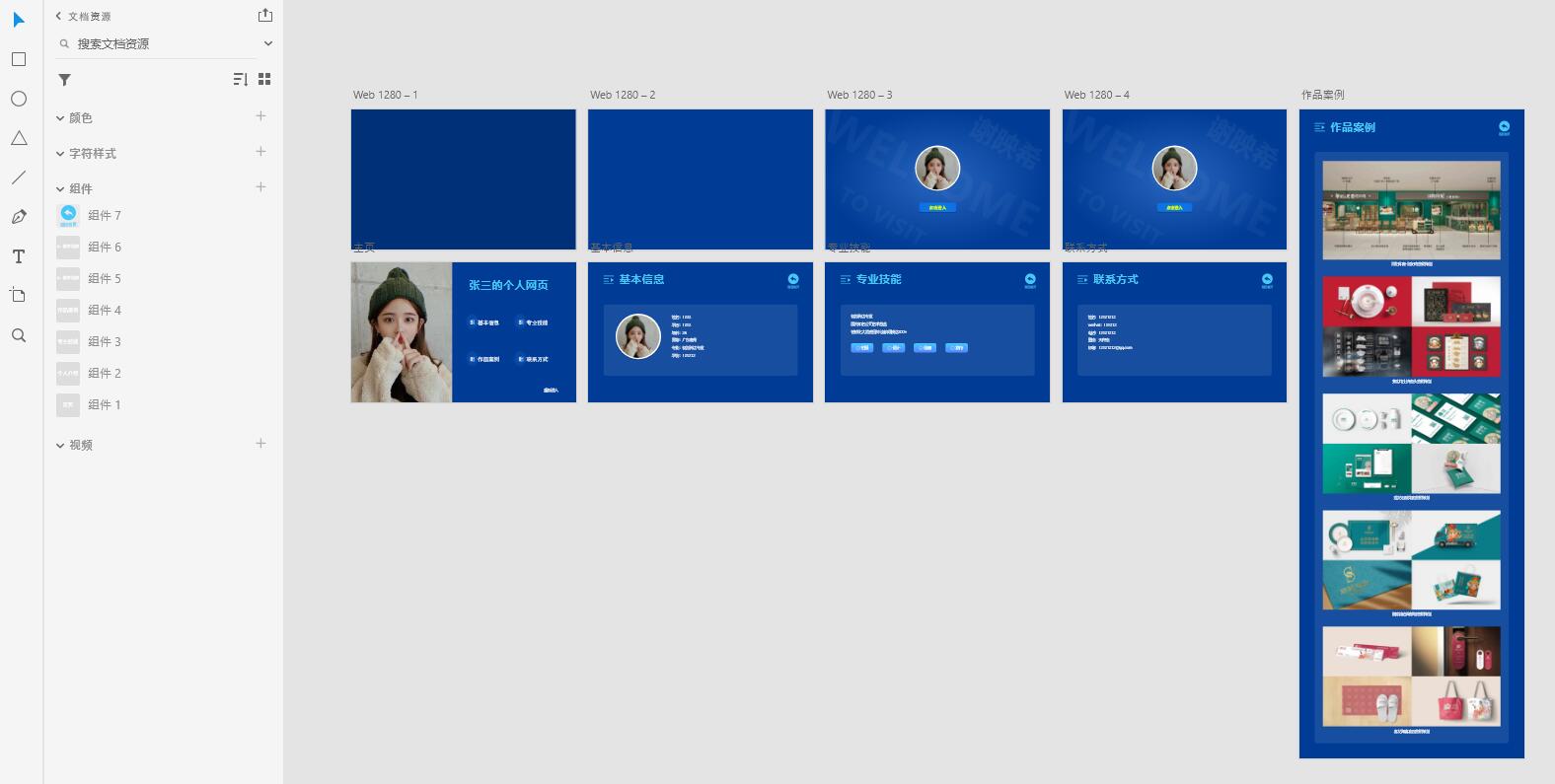1555x784 pixels.
Task: Click the 基本信息 link on the 主页 artboard
Action: click(484, 322)
